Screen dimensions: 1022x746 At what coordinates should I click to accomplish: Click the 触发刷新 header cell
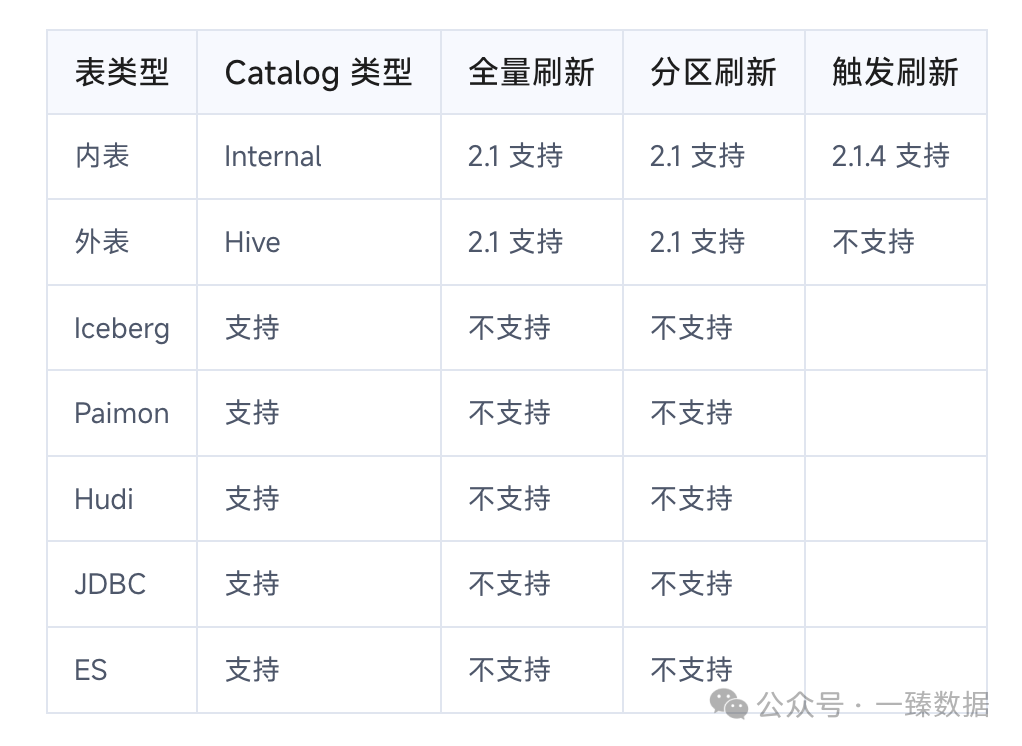click(896, 72)
